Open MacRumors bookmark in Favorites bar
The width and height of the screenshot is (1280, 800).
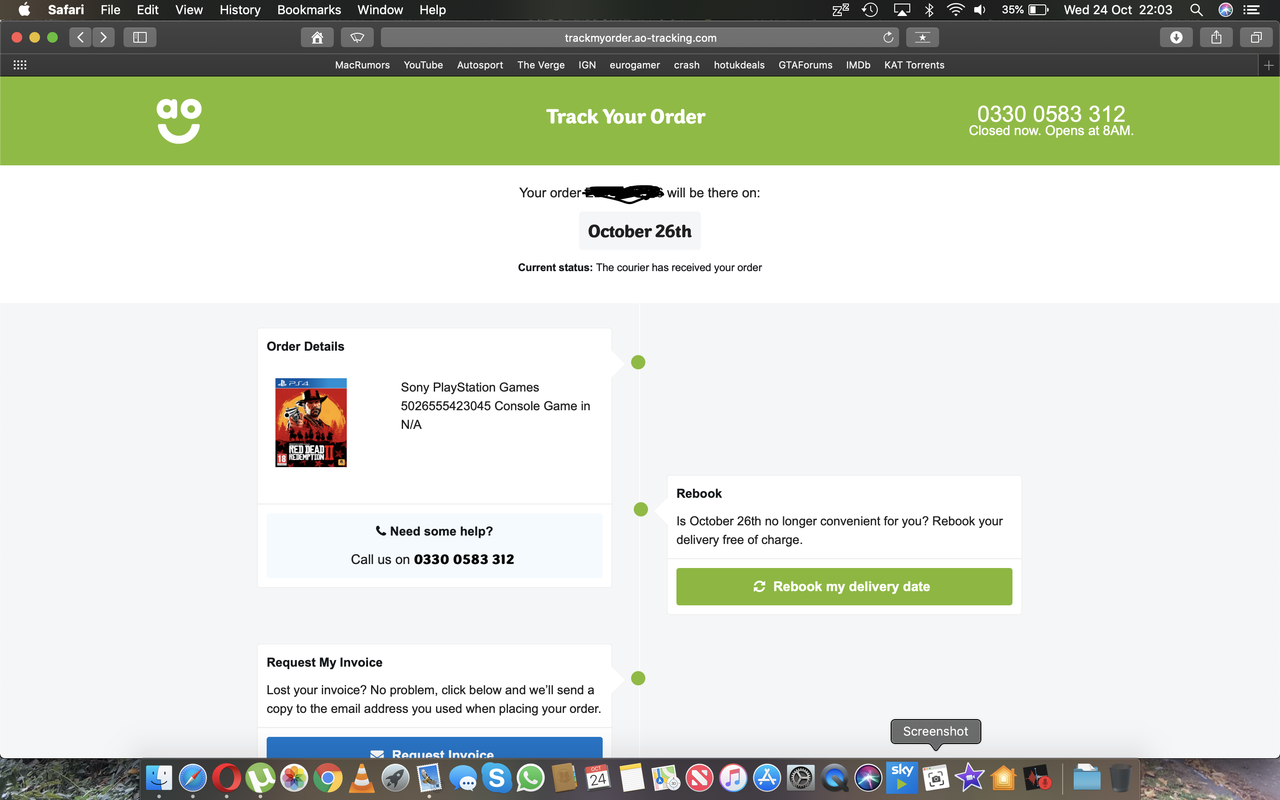(x=362, y=65)
